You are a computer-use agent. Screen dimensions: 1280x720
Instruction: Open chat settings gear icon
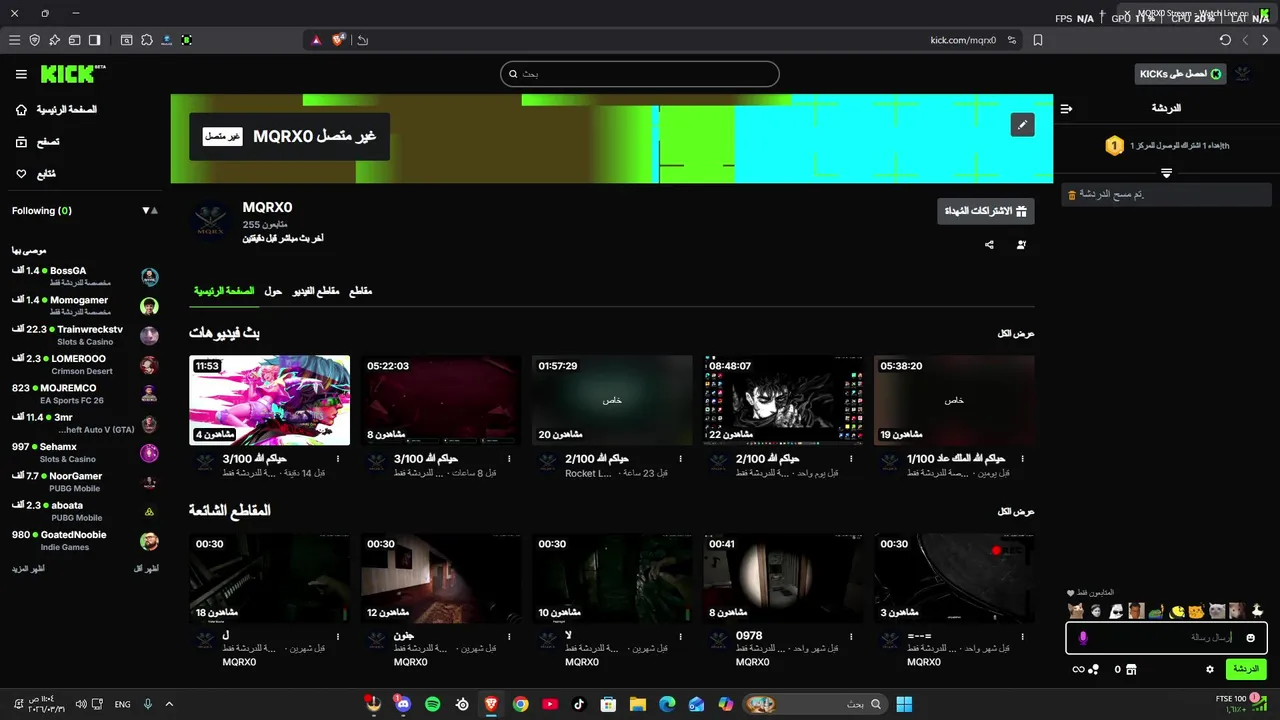tap(1210, 669)
